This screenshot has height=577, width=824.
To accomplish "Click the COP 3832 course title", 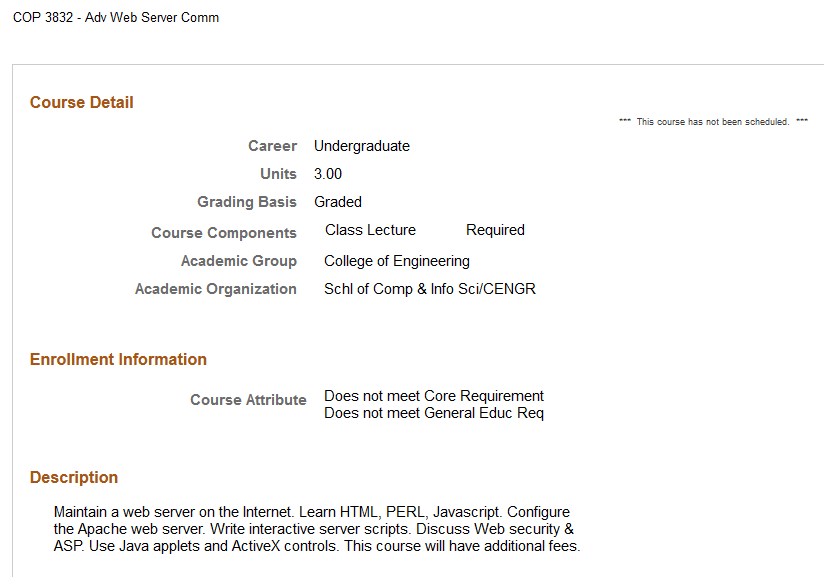I will pos(116,17).
